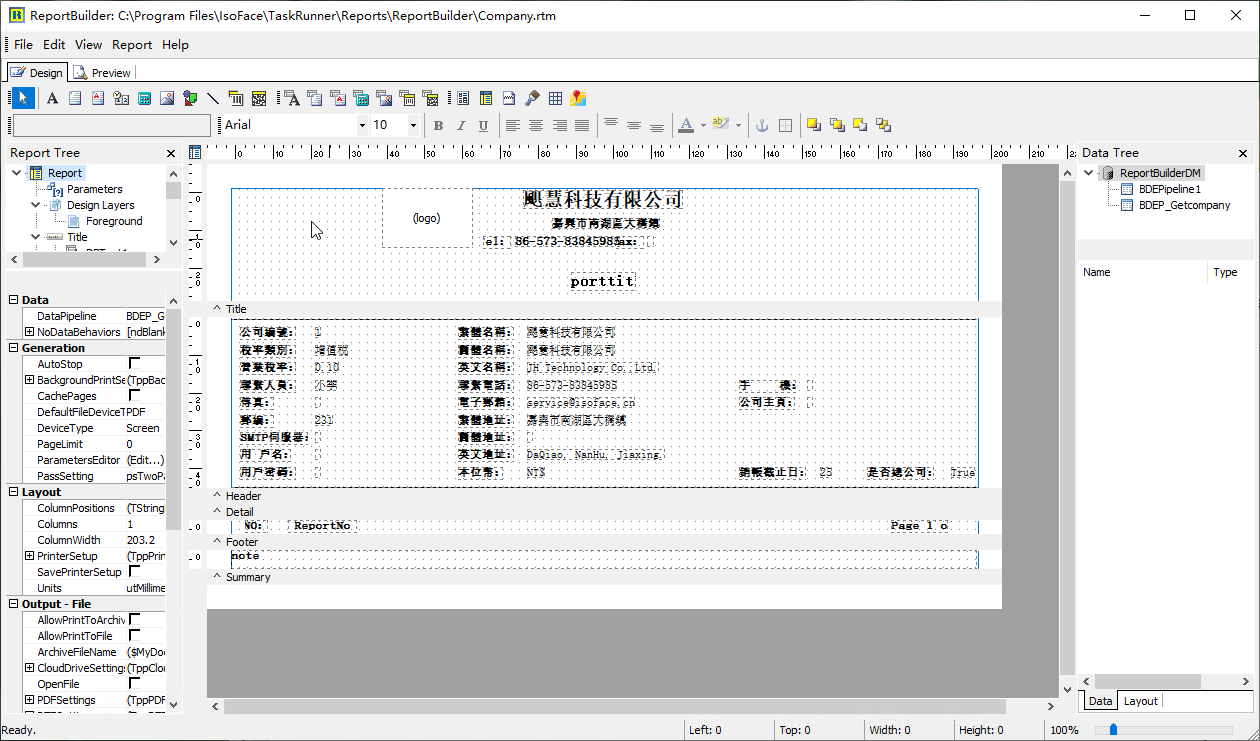Collapse the Title band

(x=217, y=309)
